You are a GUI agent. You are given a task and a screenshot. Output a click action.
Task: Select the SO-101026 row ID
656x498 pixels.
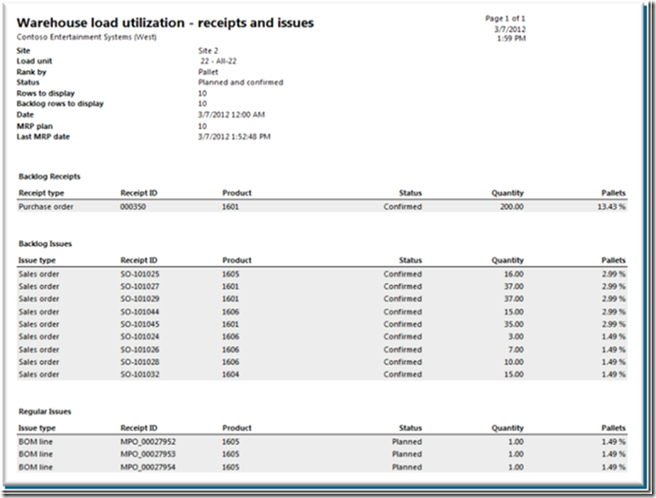click(140, 350)
